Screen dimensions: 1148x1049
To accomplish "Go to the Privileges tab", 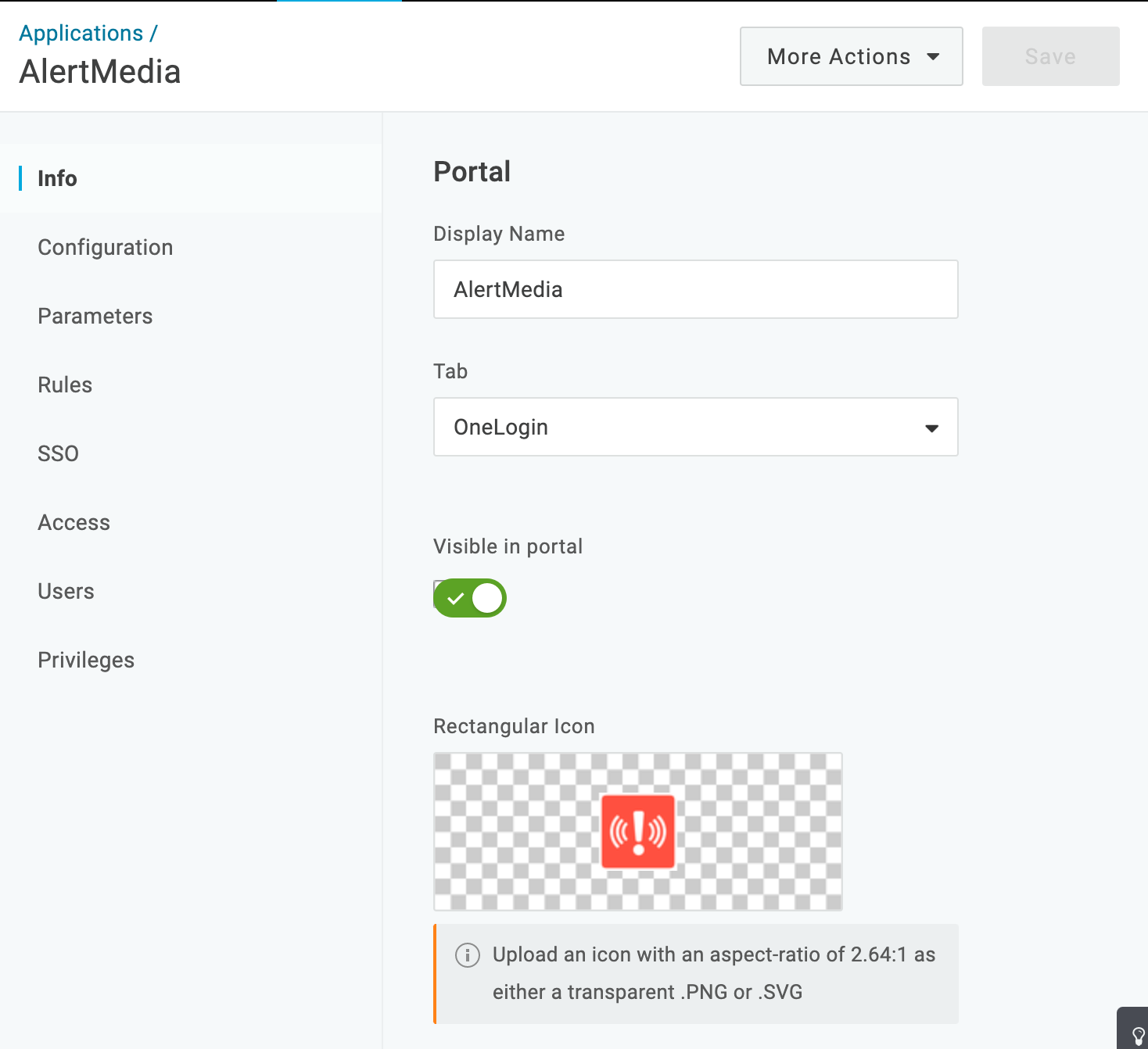I will (x=86, y=660).
